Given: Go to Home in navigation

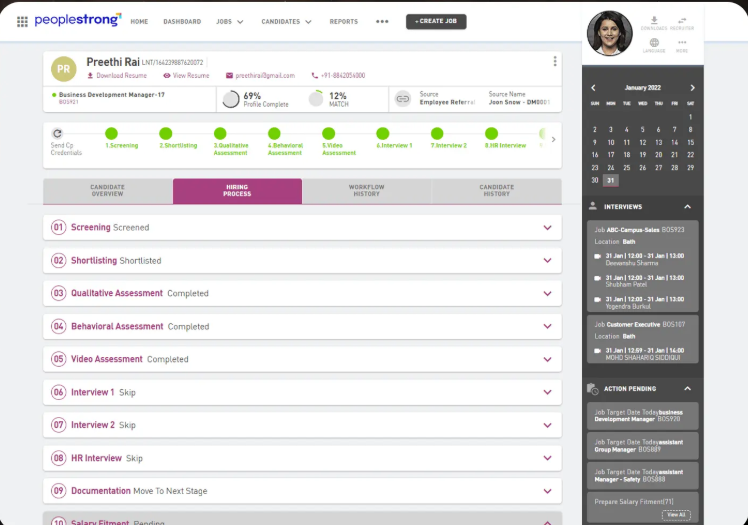Looking at the screenshot, I should (139, 21).
